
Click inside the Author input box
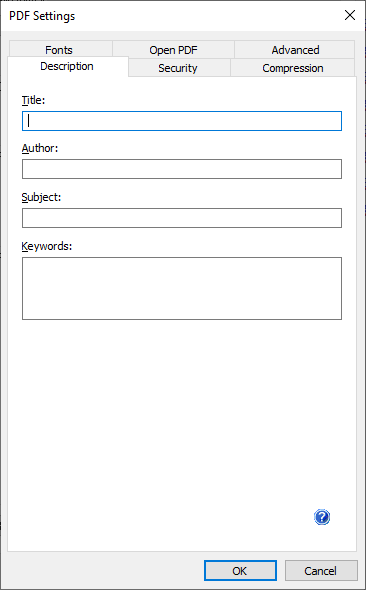click(182, 169)
